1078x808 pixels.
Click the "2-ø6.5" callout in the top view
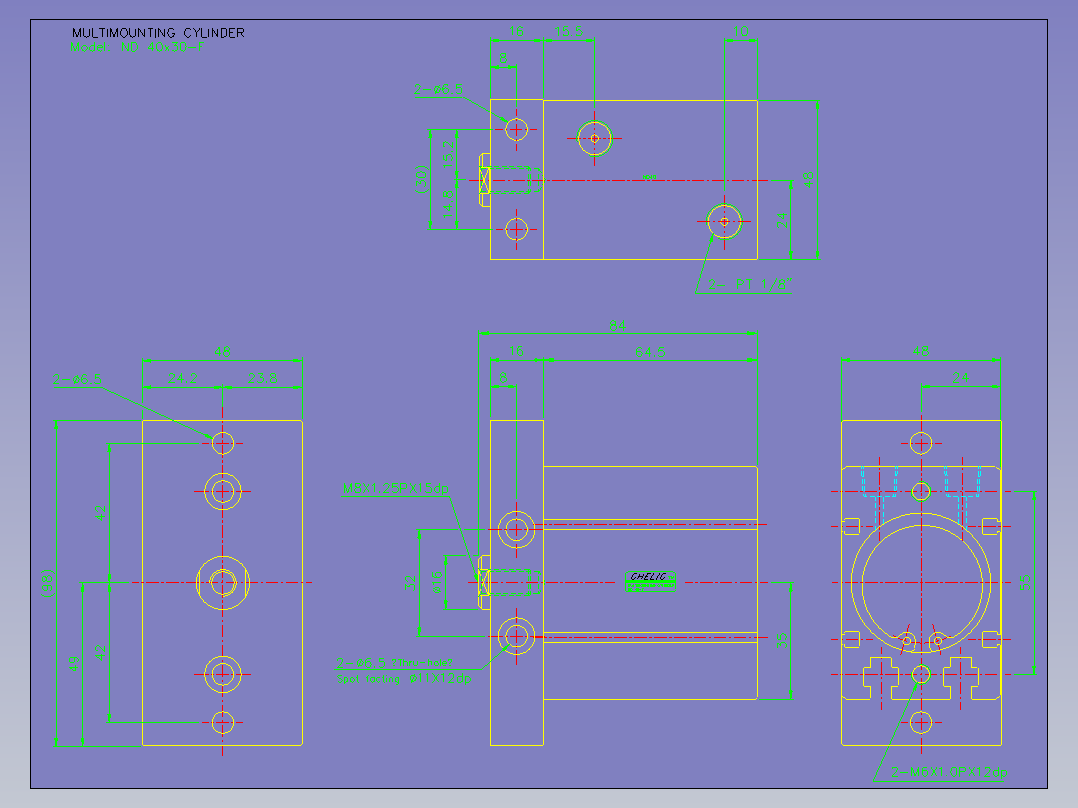[x=438, y=89]
